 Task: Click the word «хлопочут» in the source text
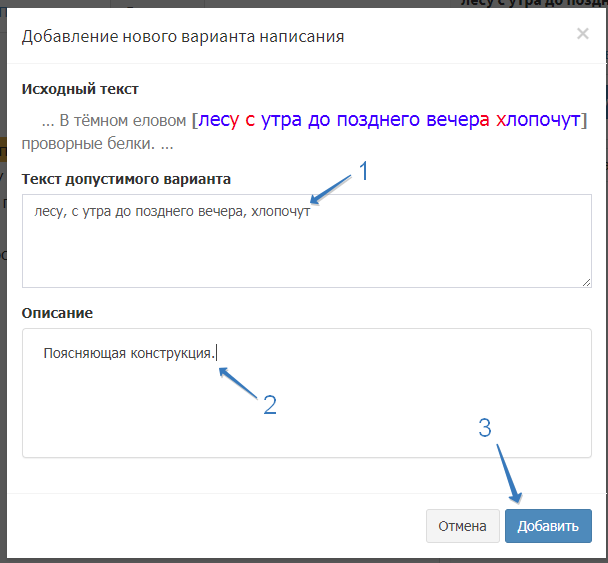coord(538,120)
